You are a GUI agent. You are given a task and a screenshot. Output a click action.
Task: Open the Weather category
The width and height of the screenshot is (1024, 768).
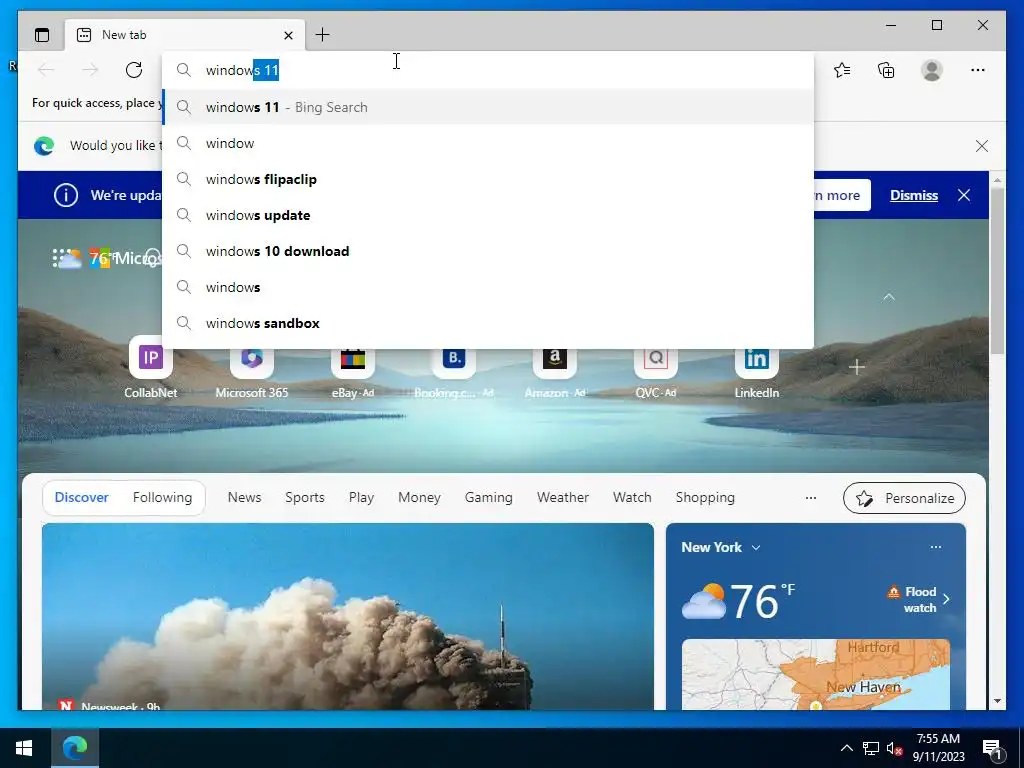point(563,498)
